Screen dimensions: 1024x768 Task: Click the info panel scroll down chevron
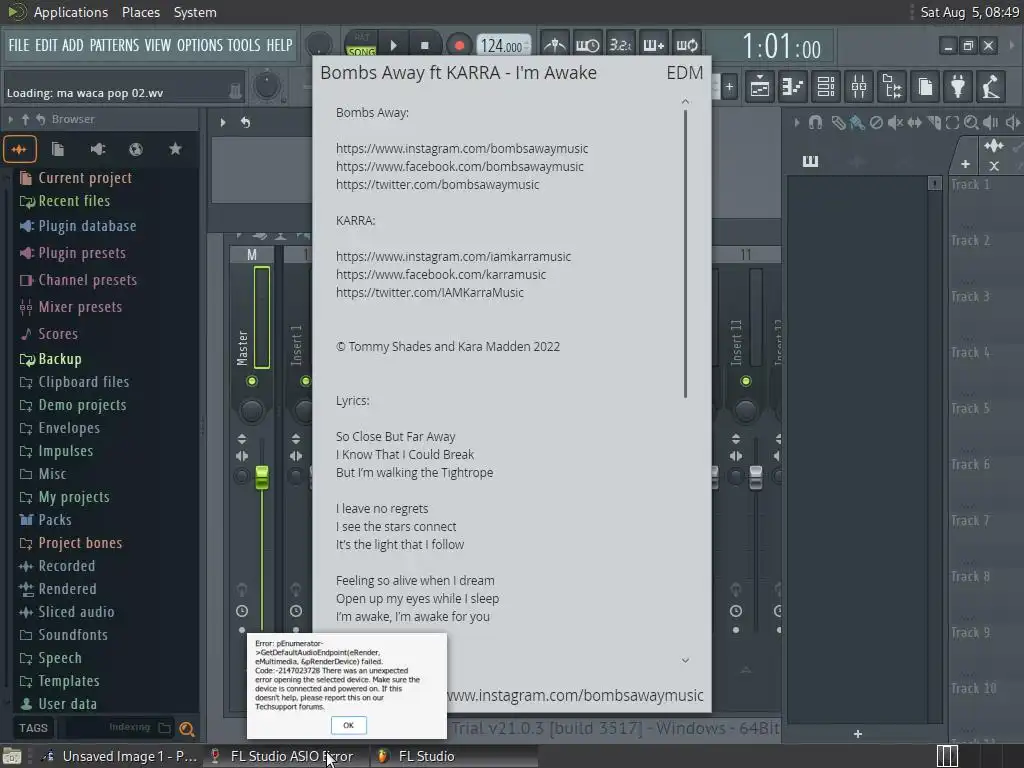(685, 660)
